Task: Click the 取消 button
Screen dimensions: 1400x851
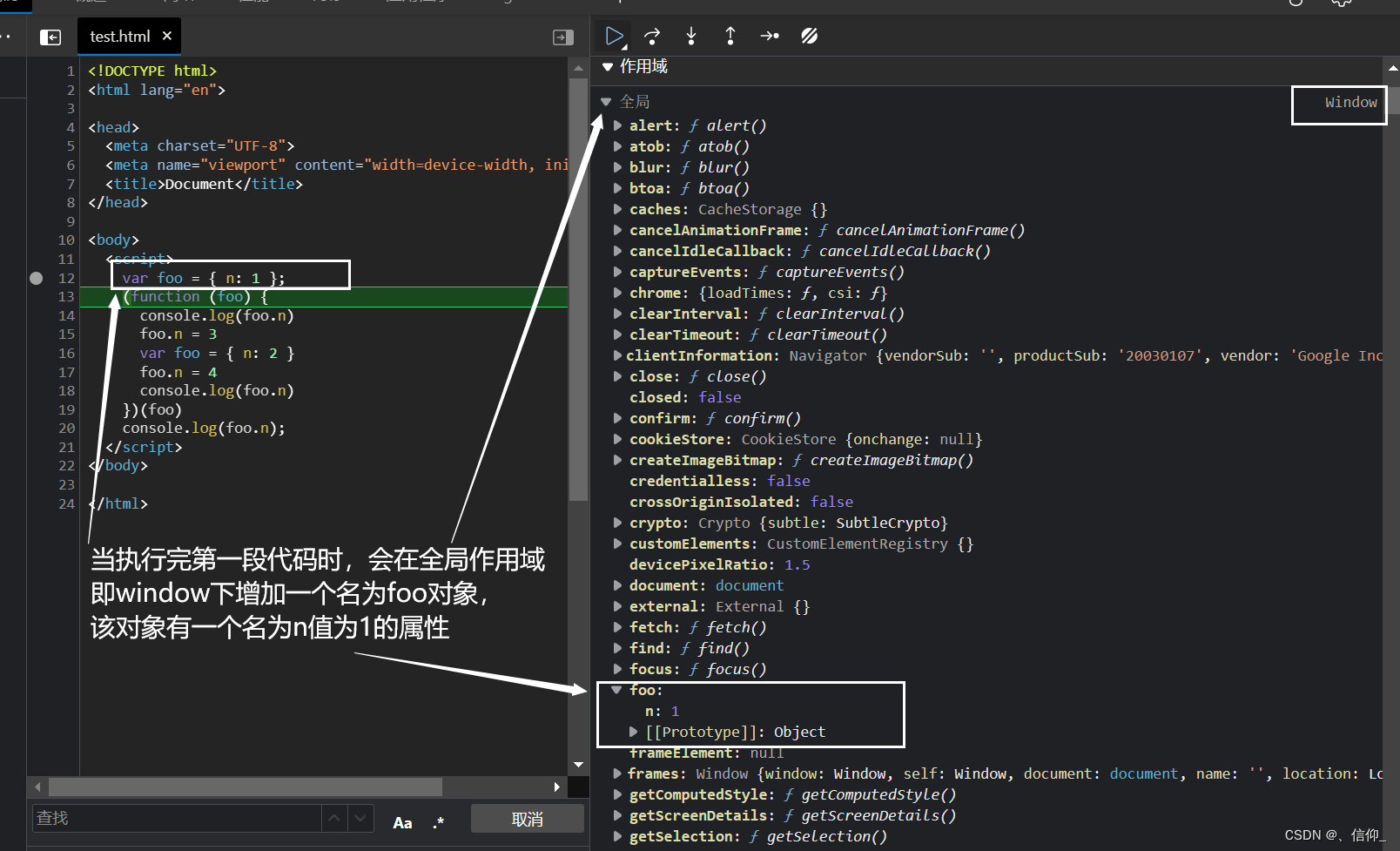Action: [528, 819]
